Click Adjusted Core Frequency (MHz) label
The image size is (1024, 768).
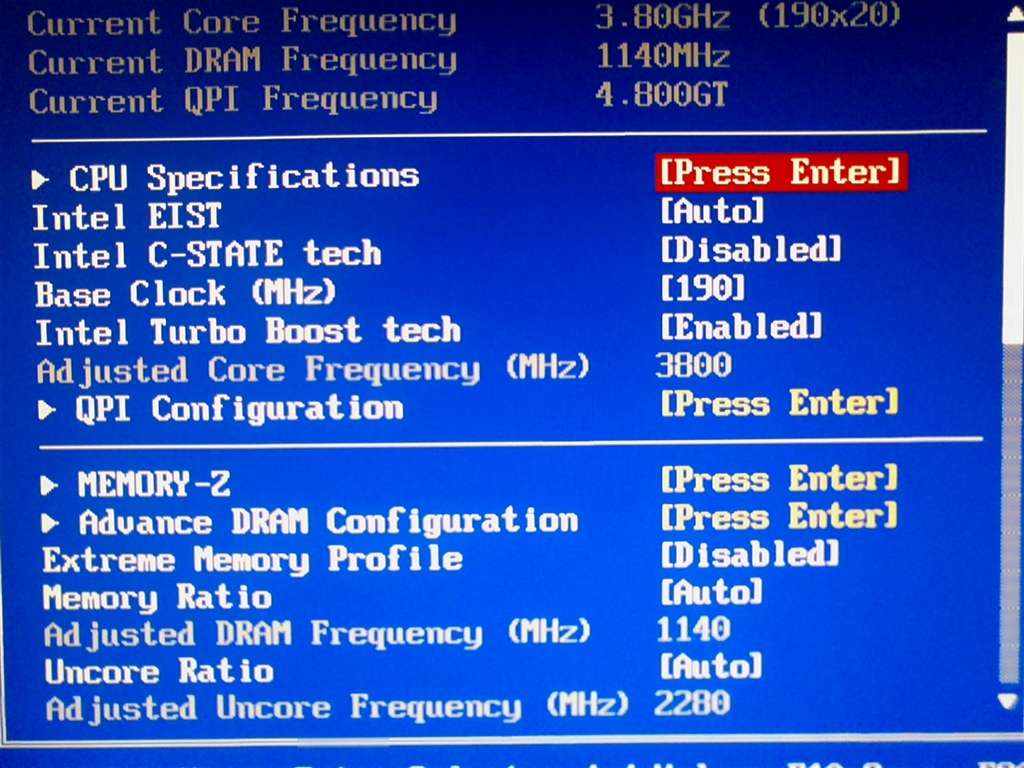313,370
